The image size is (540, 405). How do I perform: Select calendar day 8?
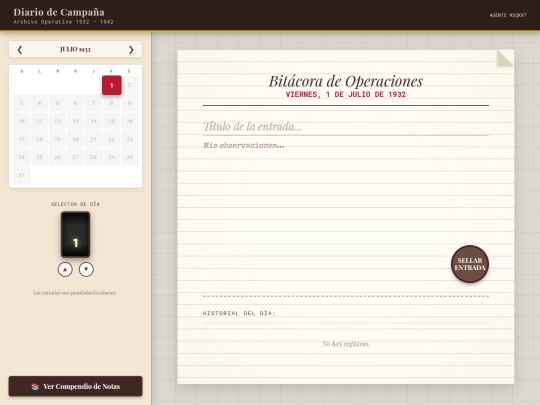112,103
